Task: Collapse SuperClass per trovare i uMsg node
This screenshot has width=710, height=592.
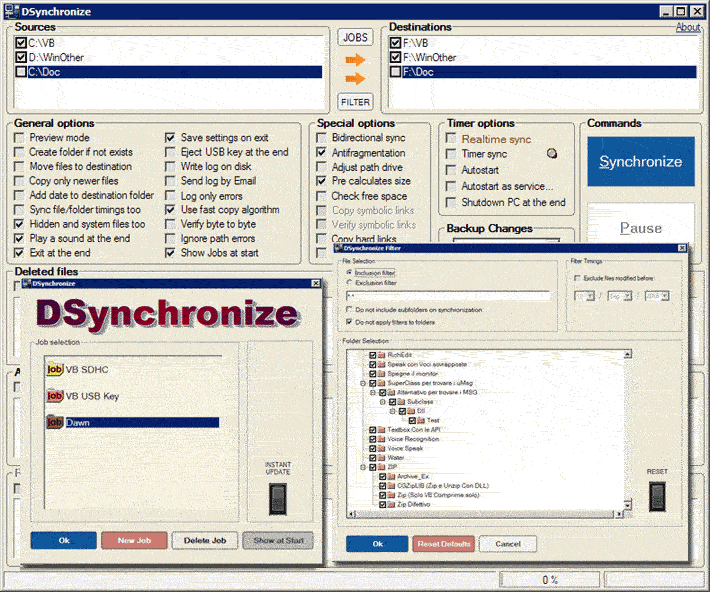Action: click(363, 383)
